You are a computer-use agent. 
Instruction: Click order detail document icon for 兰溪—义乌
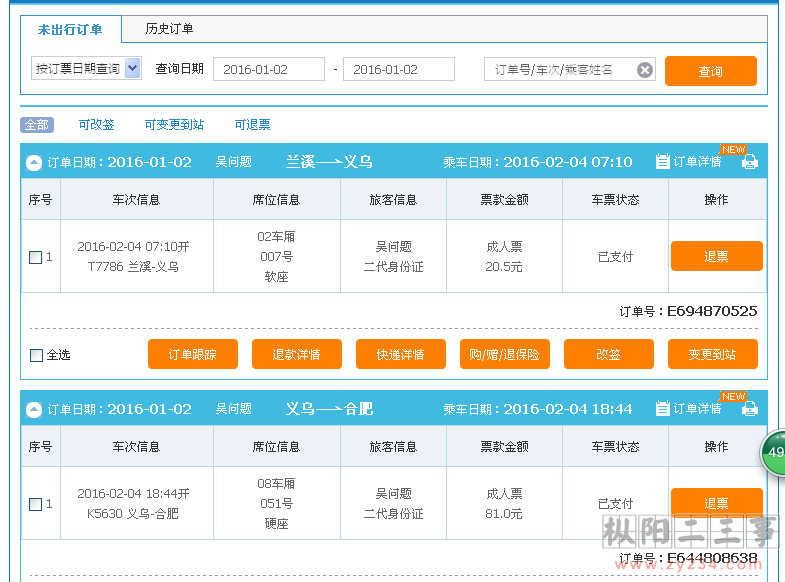662,162
